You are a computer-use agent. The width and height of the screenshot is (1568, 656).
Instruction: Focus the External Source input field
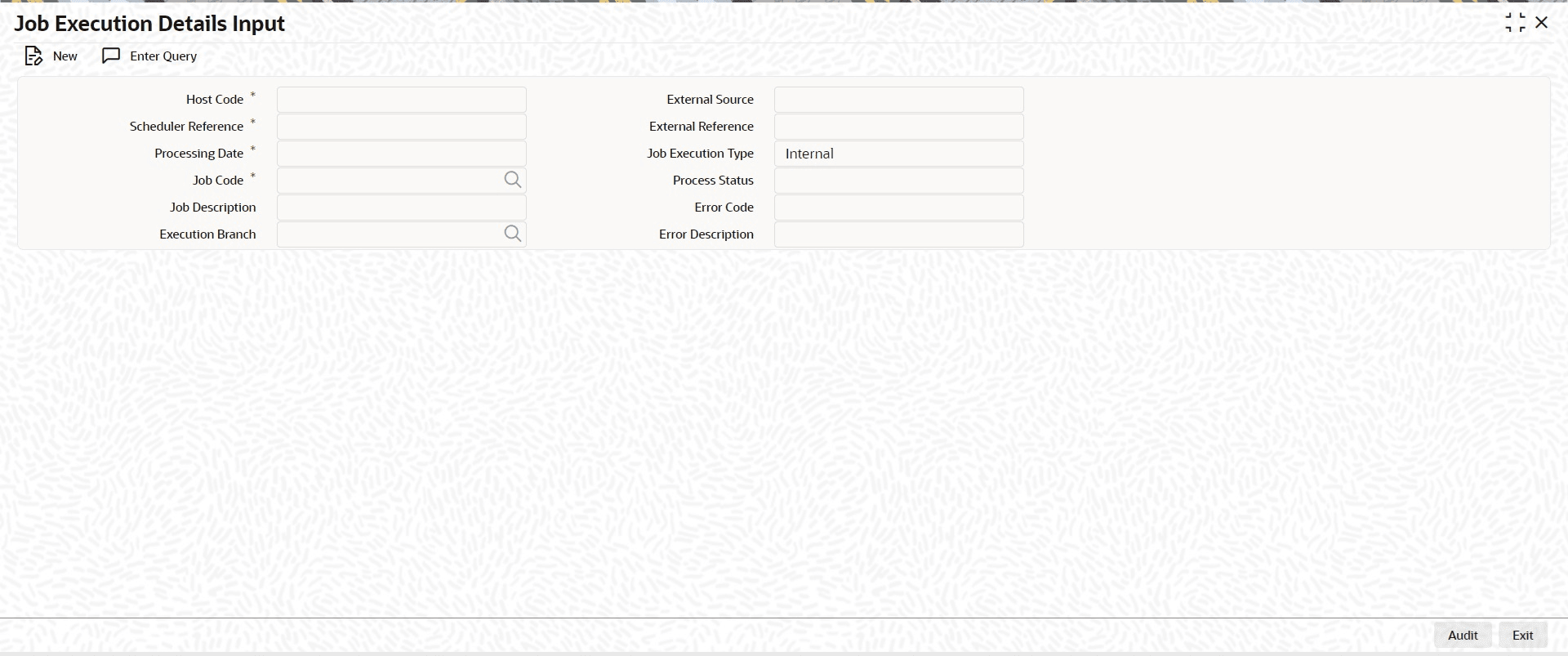click(899, 100)
